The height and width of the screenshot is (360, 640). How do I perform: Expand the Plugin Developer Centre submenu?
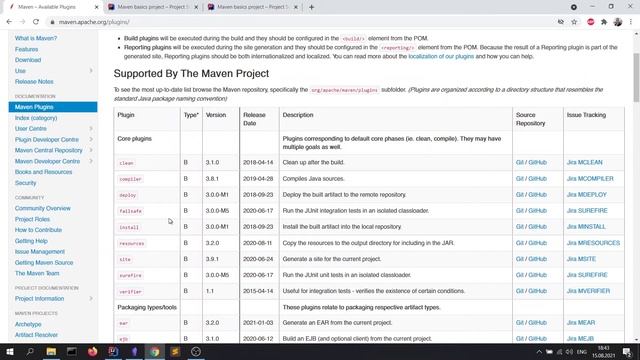(91, 139)
